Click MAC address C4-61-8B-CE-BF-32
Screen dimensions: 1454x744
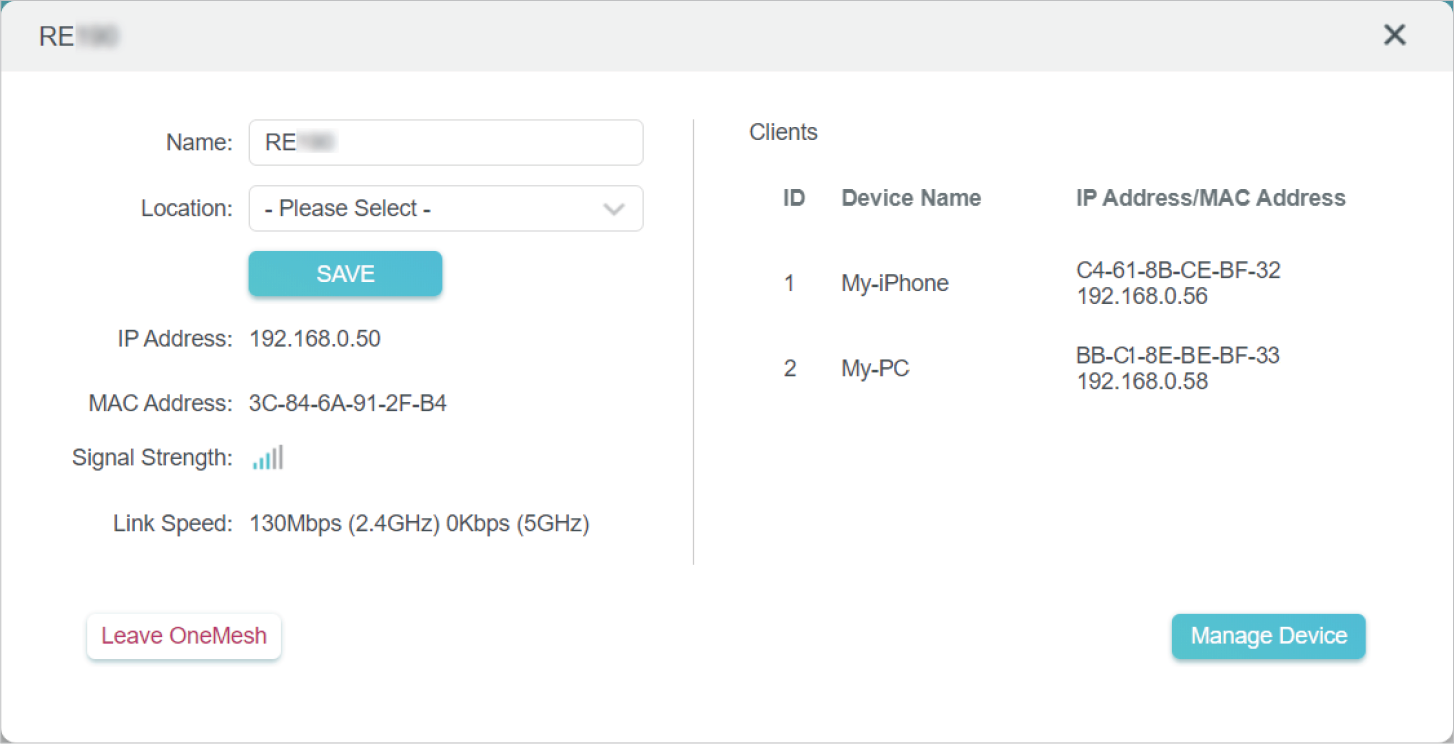click(x=1178, y=271)
